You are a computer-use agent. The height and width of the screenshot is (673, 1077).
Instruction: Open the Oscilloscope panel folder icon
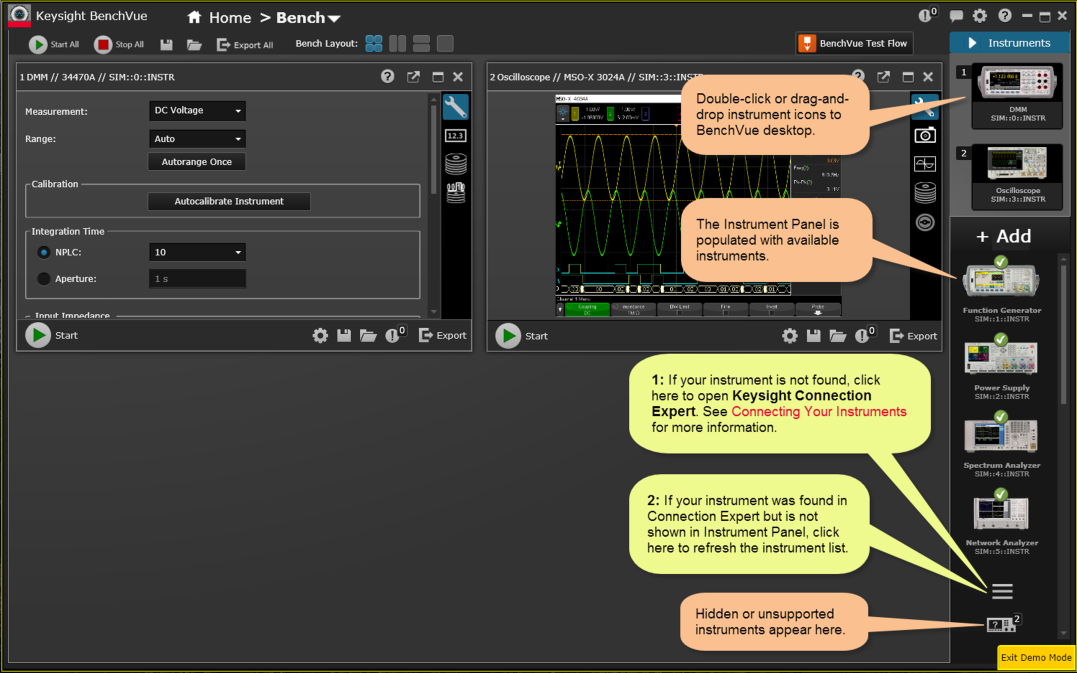pyautogui.click(x=838, y=336)
